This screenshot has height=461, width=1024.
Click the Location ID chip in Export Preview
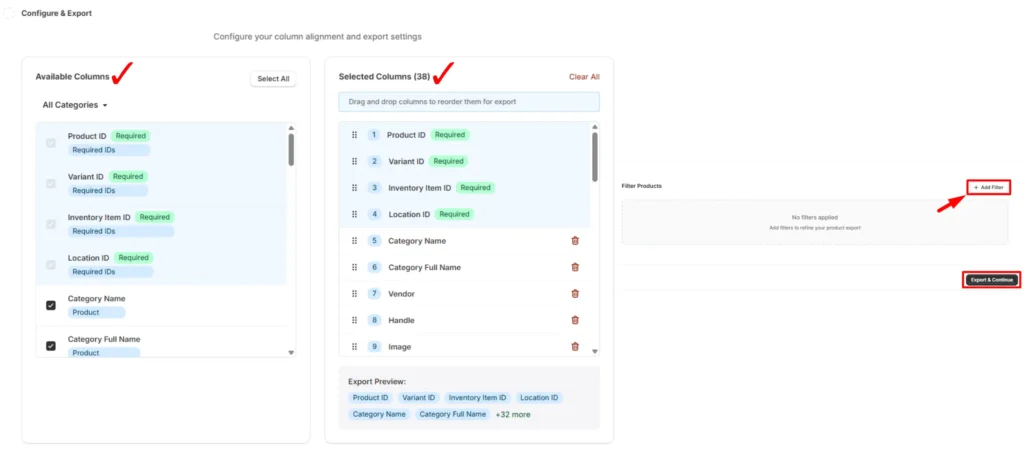coord(539,398)
